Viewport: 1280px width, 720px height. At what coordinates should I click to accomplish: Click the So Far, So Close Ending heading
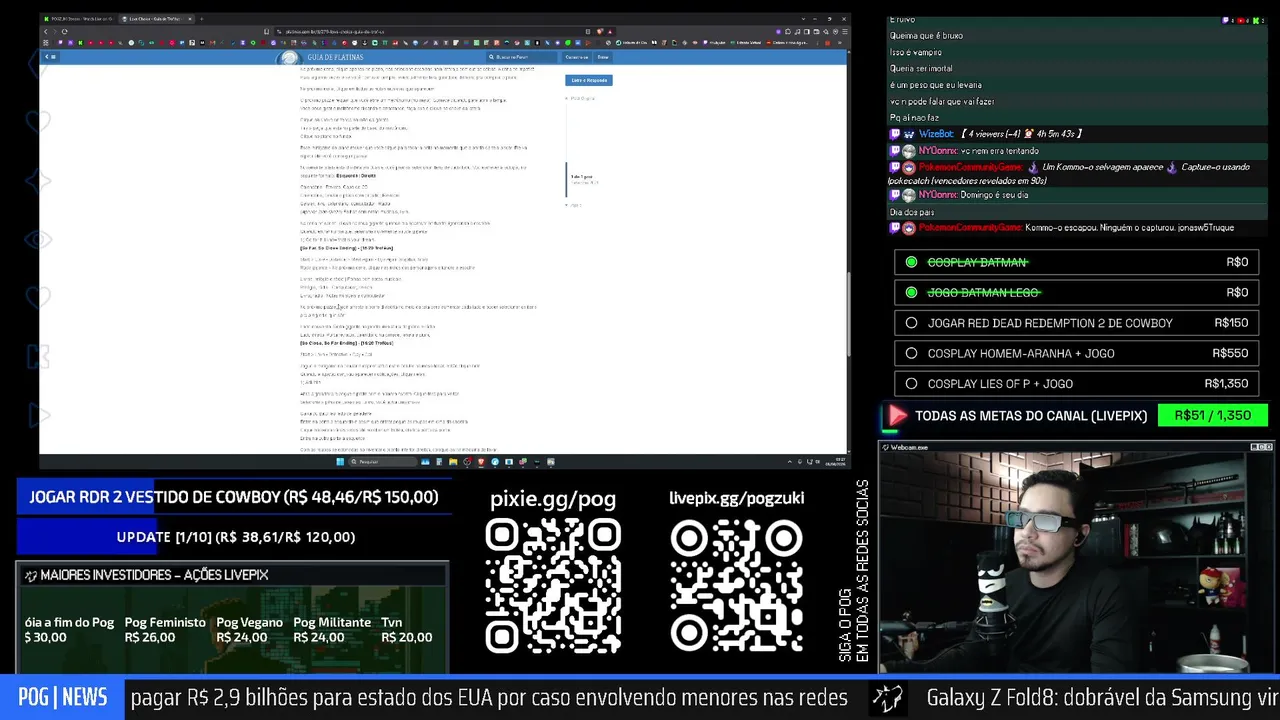point(346,248)
